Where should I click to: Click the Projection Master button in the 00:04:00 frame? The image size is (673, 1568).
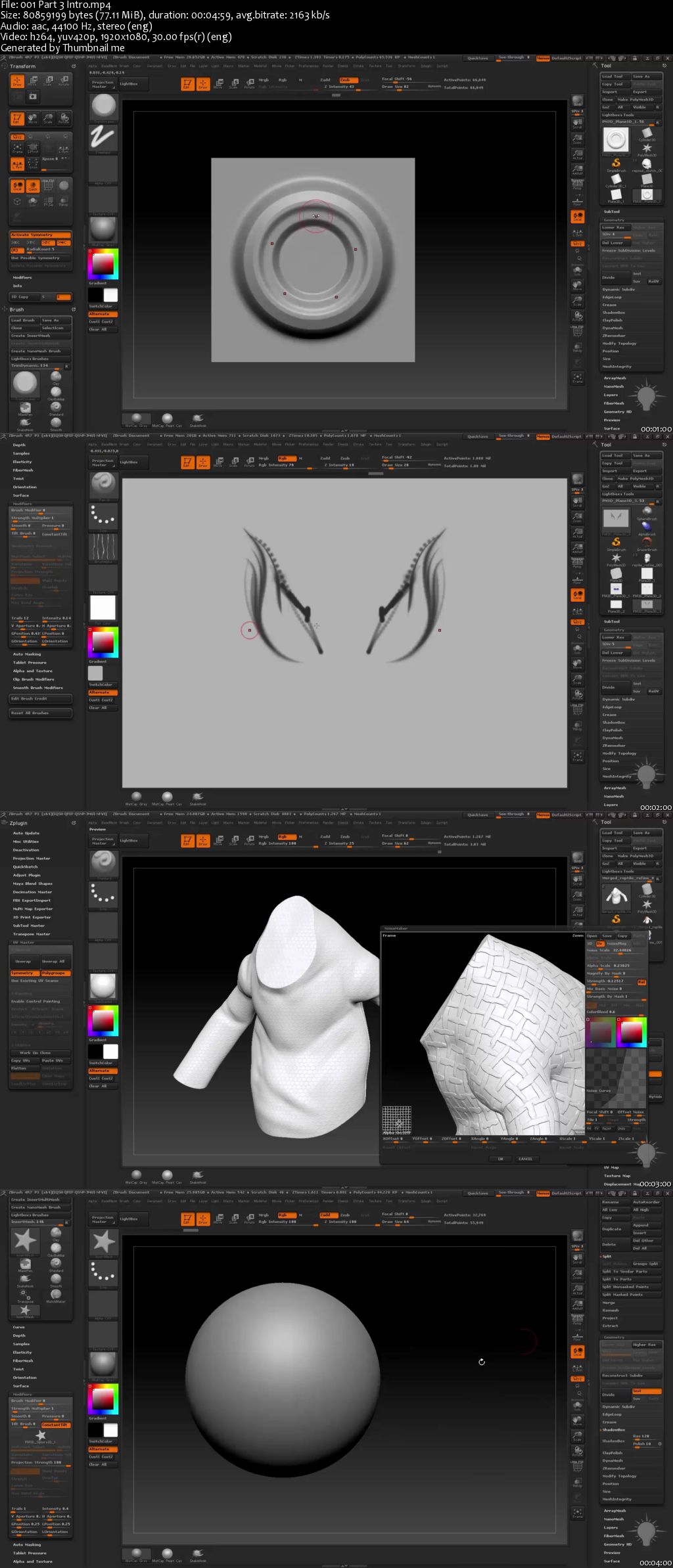click(103, 1219)
